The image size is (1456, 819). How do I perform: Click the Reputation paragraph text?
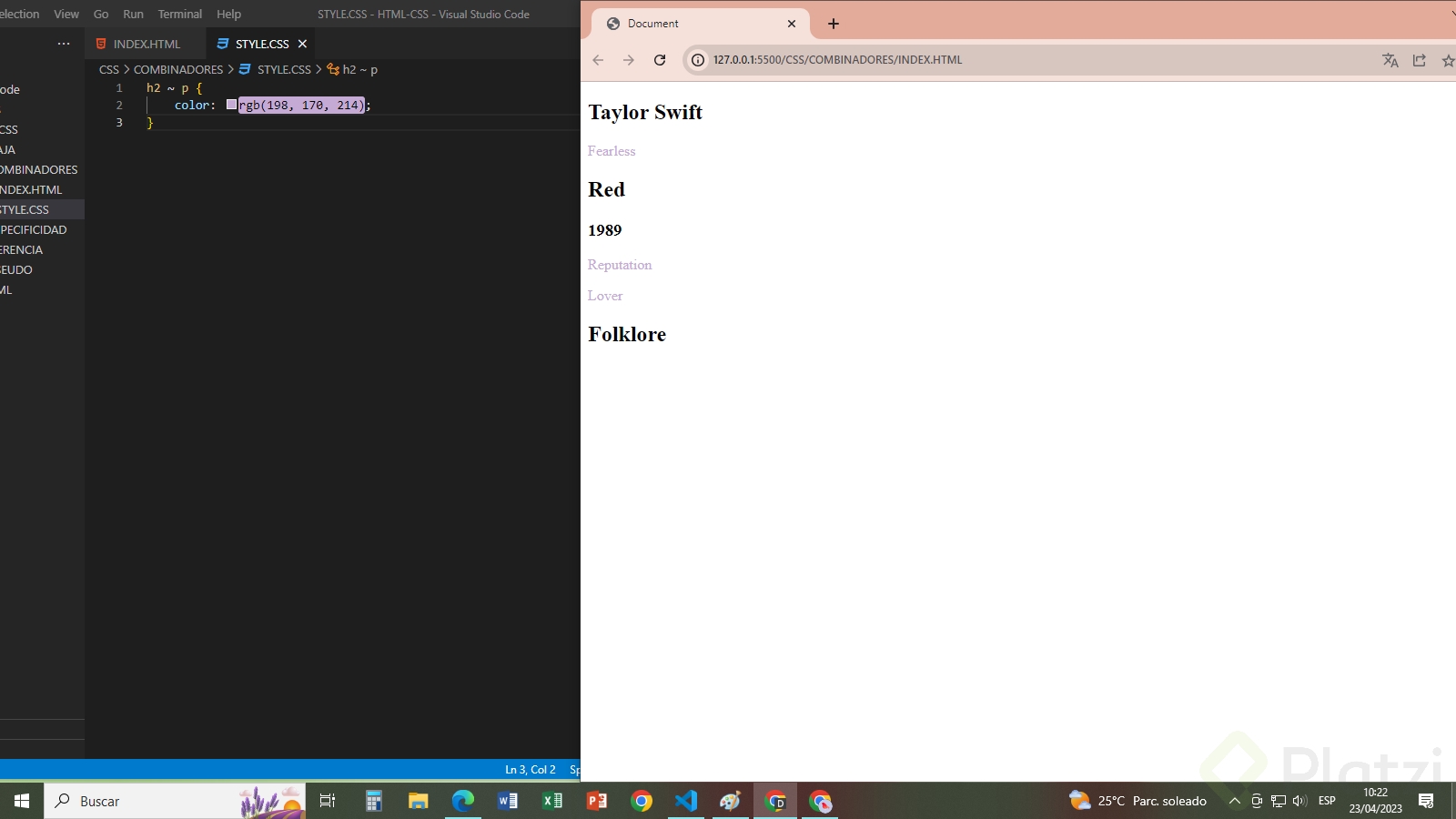pyautogui.click(x=620, y=265)
